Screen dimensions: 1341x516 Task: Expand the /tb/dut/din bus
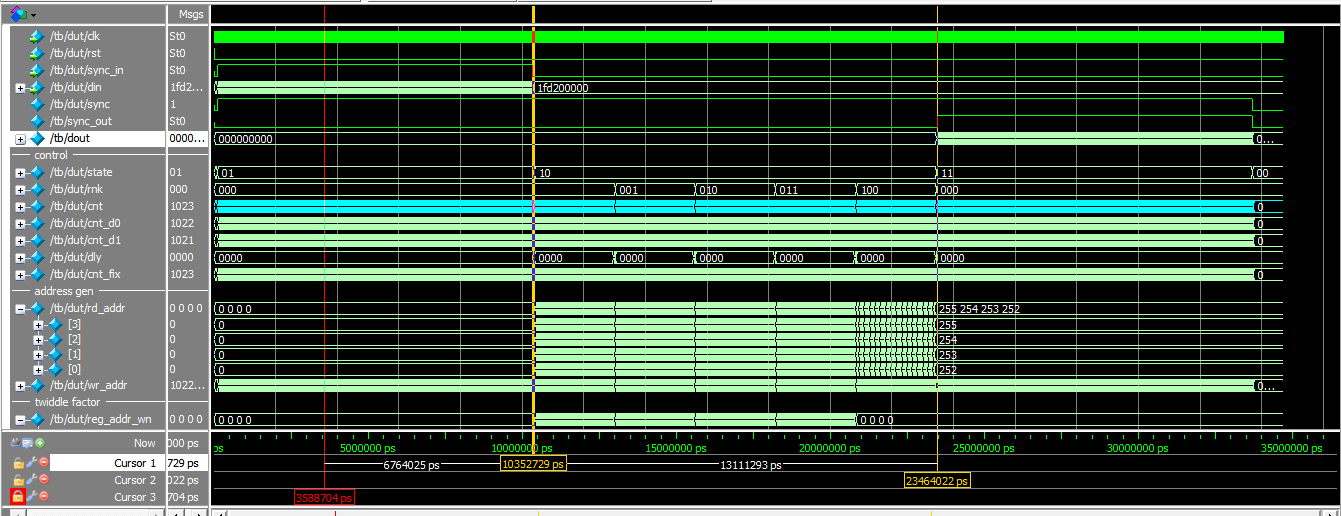click(x=21, y=88)
